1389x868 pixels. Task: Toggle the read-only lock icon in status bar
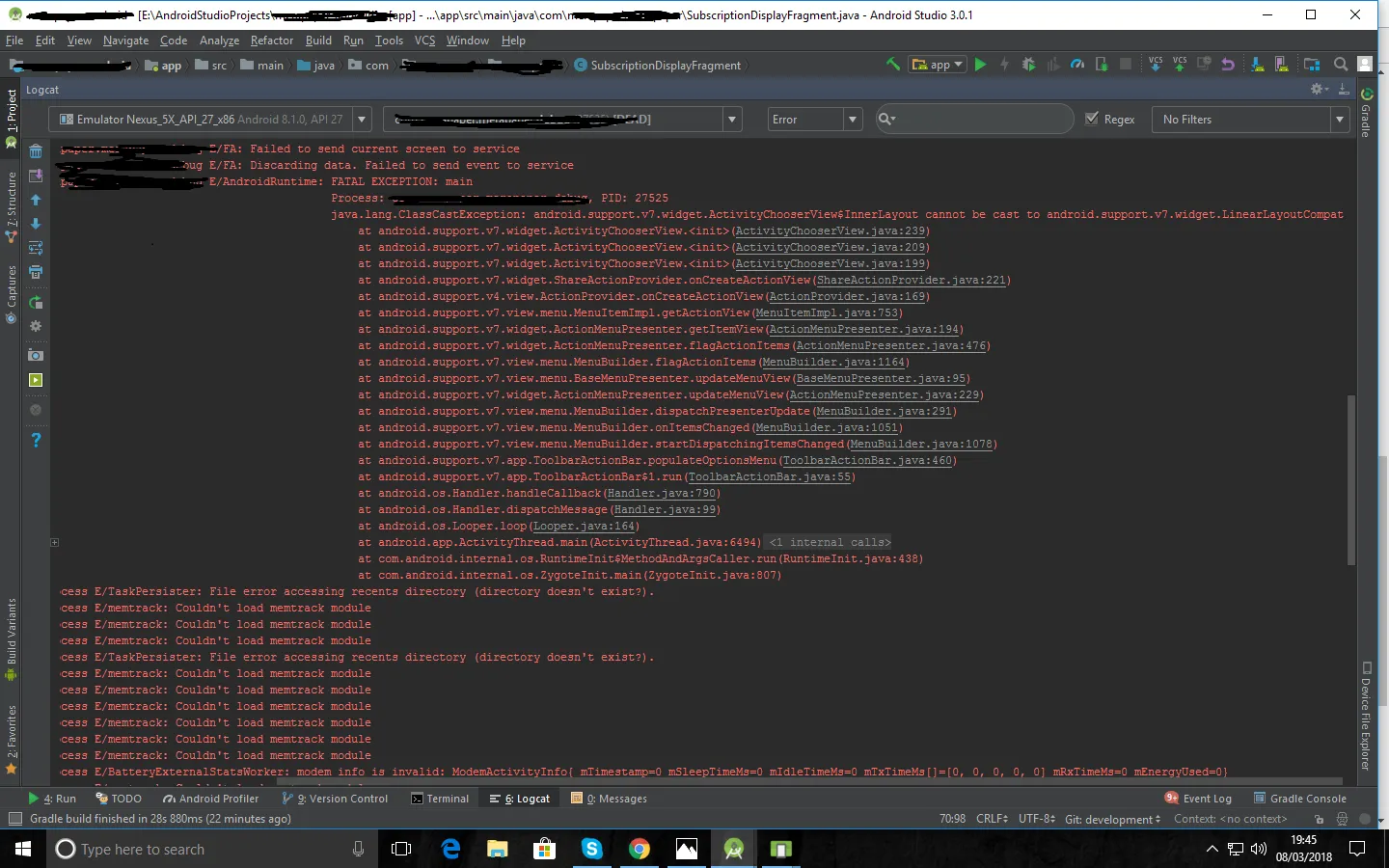[x=1319, y=819]
